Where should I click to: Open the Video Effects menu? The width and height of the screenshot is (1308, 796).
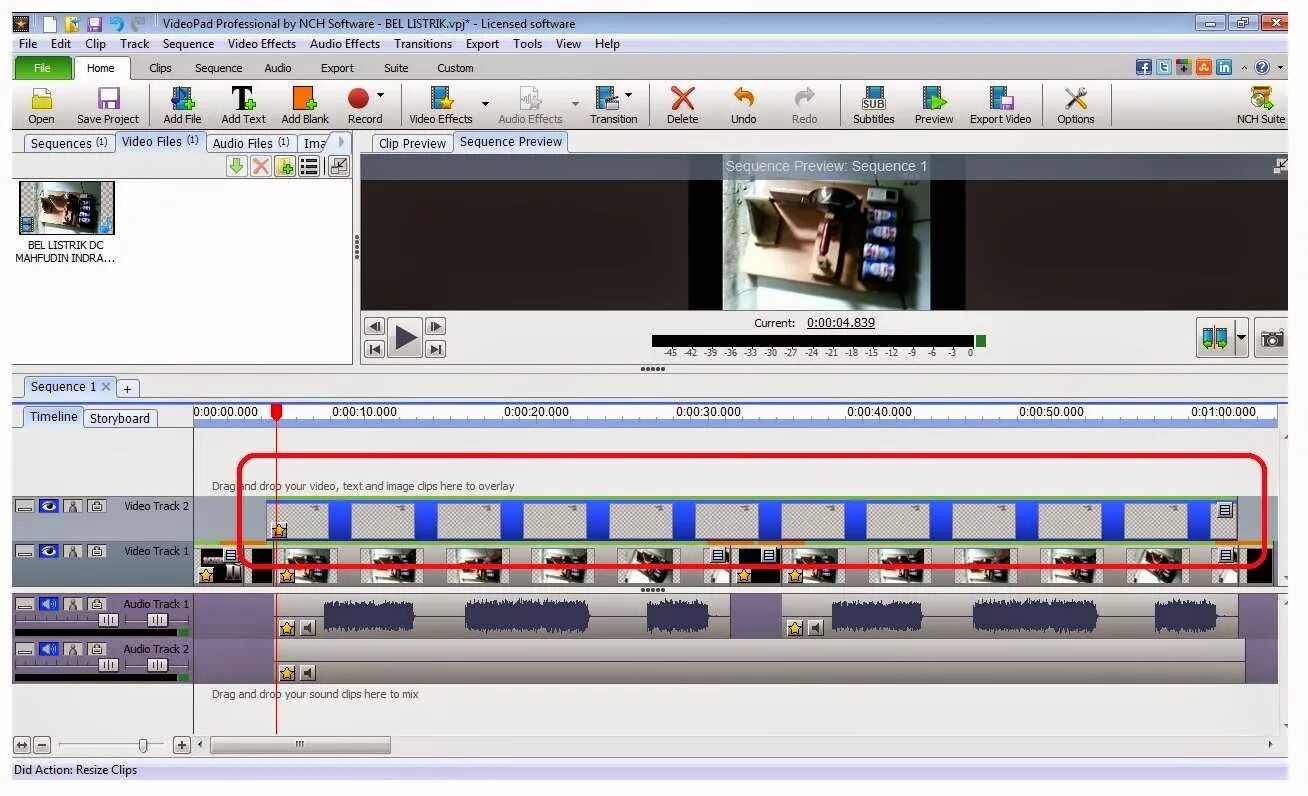tap(262, 44)
